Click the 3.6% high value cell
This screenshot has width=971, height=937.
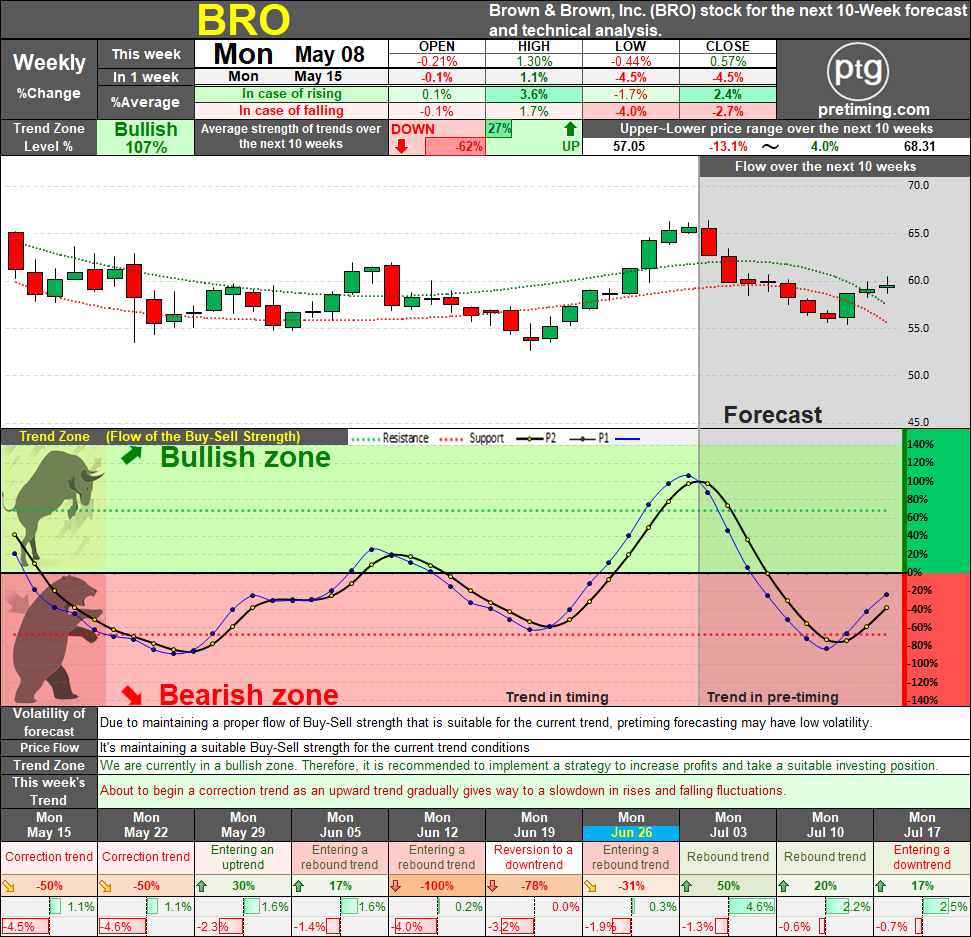[534, 94]
